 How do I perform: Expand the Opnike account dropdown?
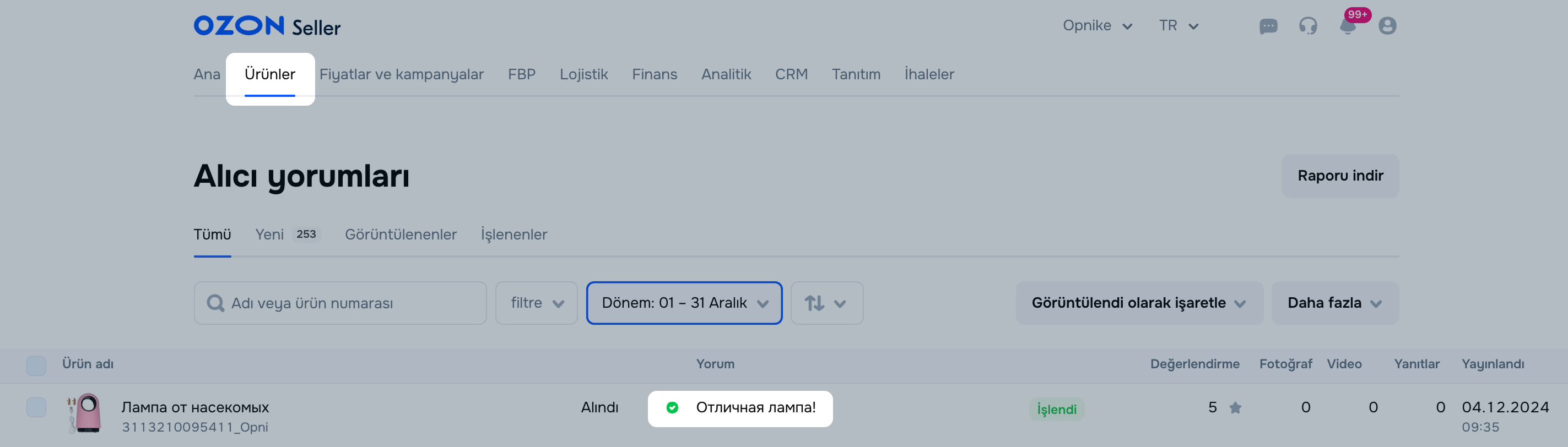click(1097, 26)
